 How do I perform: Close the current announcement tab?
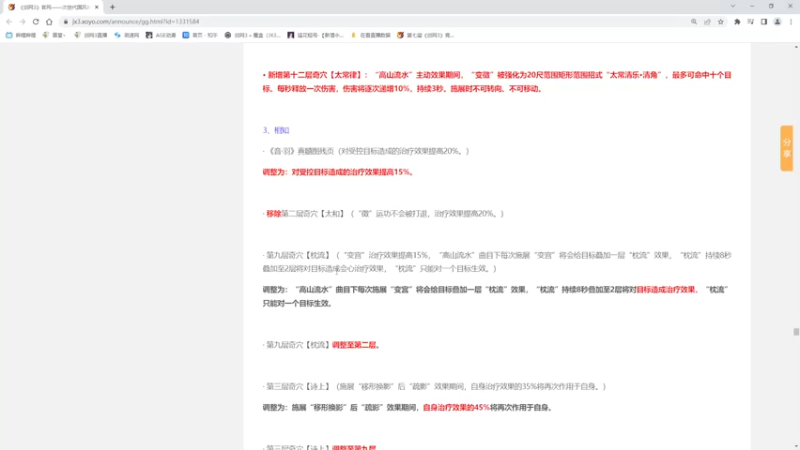pos(96,7)
